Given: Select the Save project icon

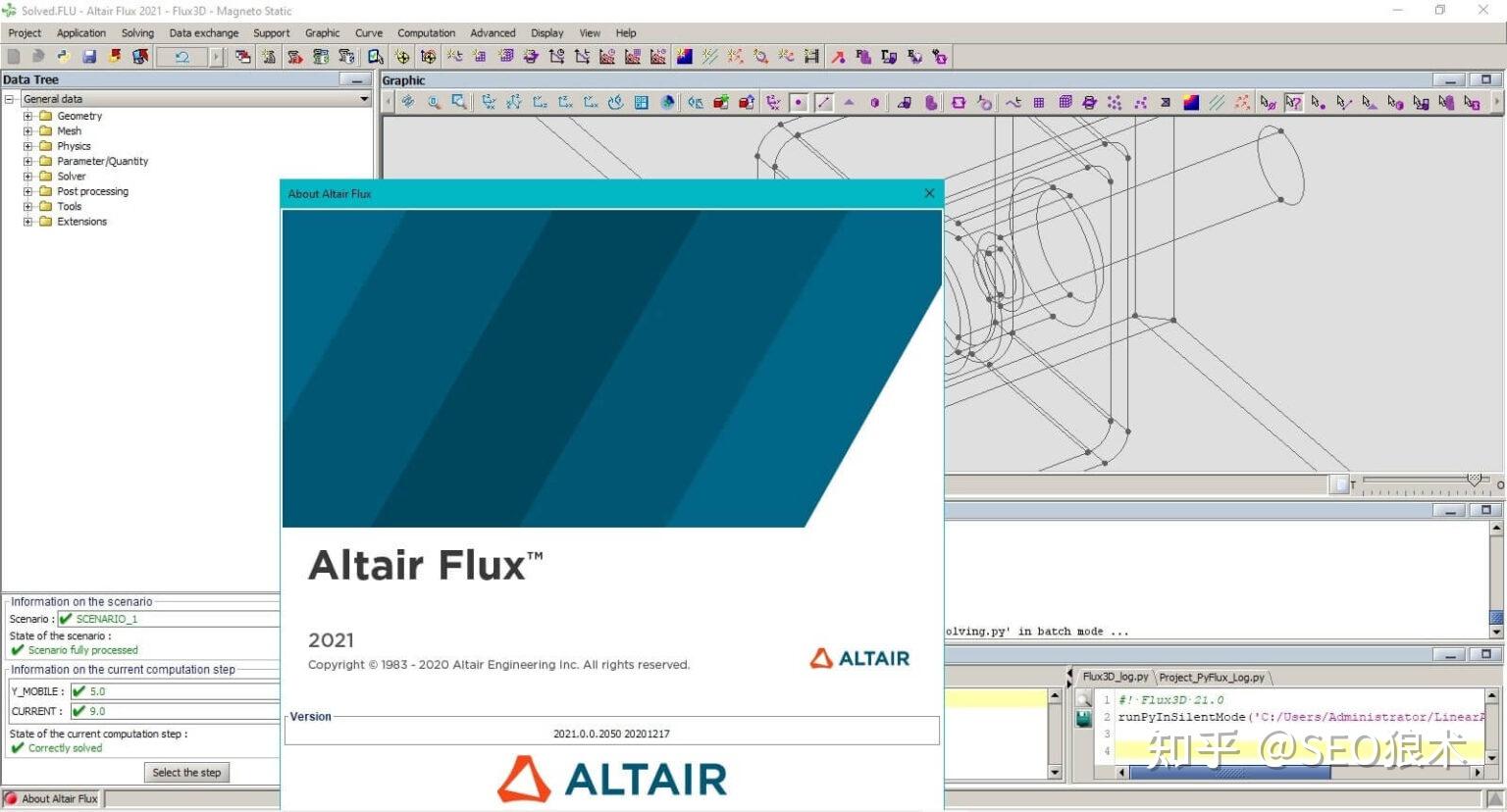Looking at the screenshot, I should pyautogui.click(x=90, y=56).
